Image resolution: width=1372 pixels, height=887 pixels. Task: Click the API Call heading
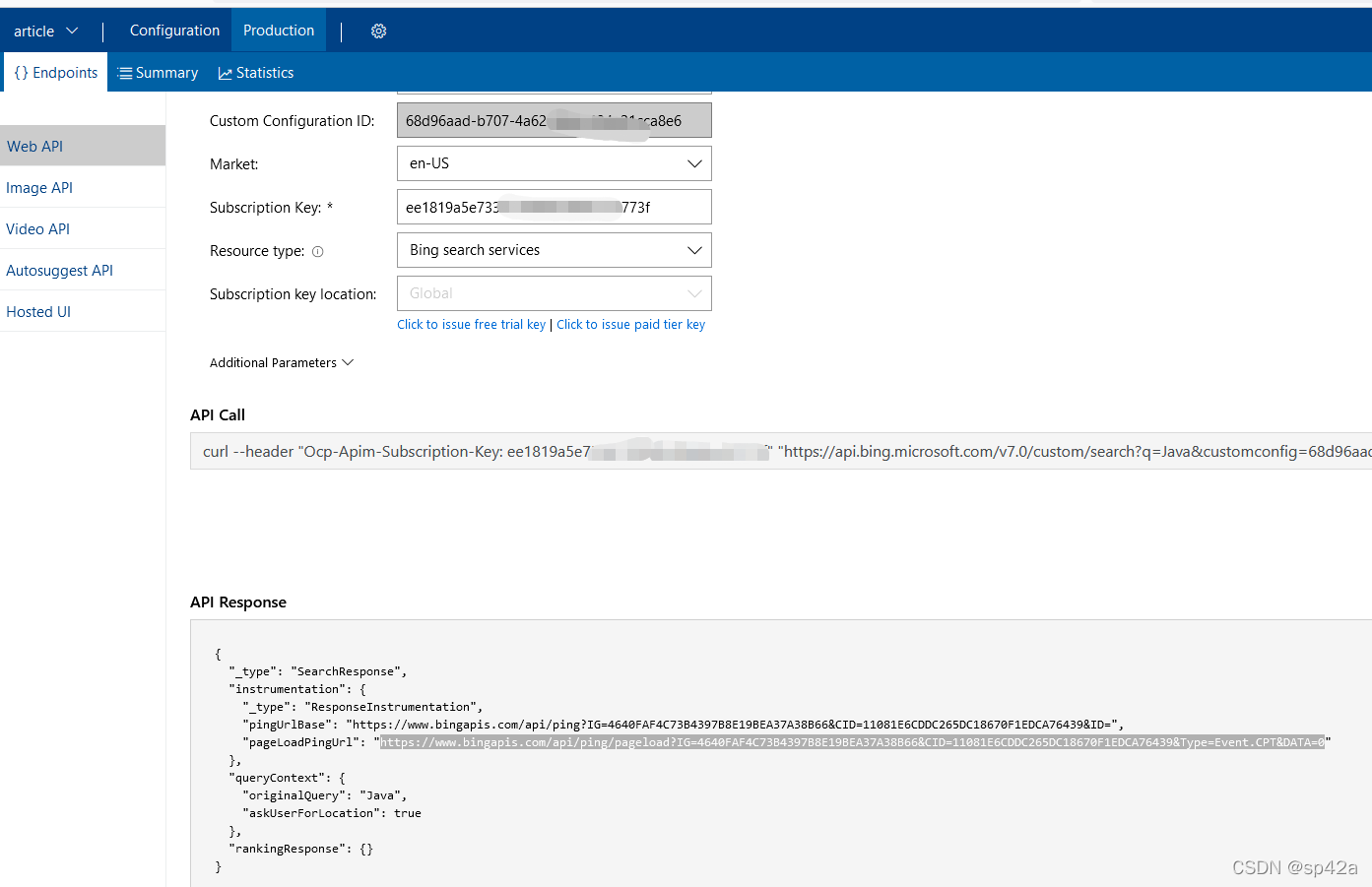218,415
